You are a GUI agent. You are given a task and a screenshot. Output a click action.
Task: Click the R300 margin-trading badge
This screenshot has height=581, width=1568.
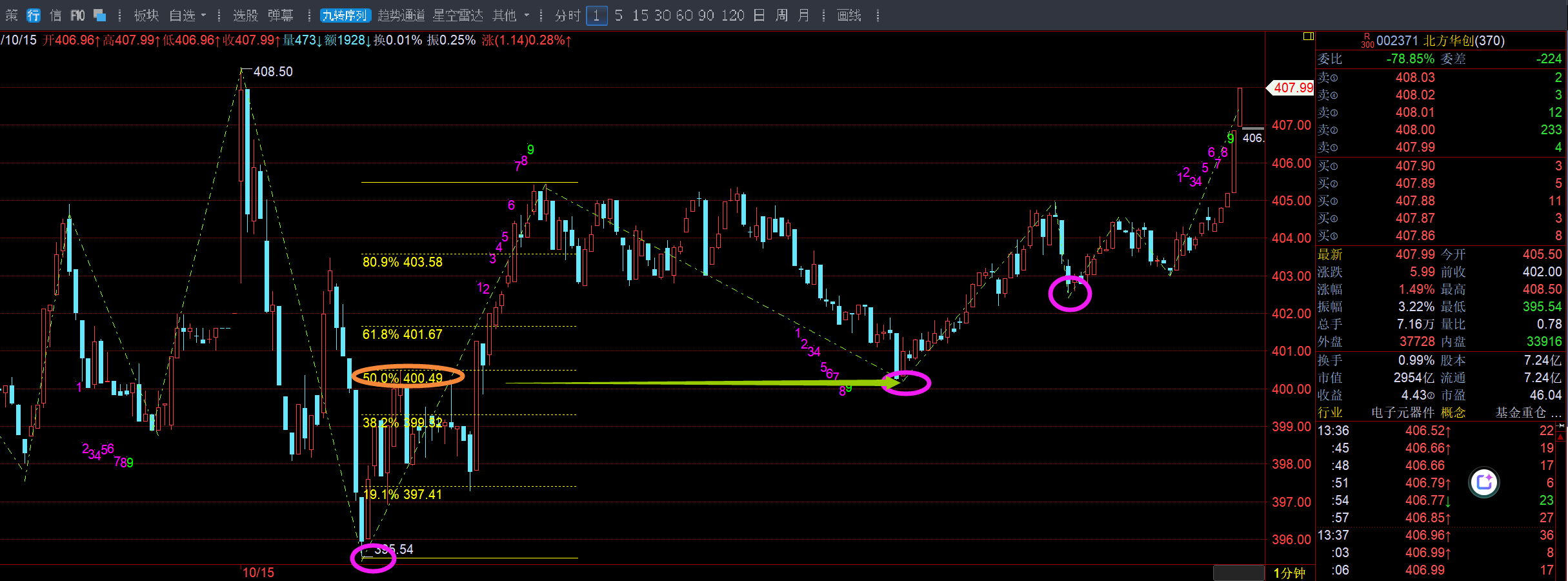(x=1367, y=41)
